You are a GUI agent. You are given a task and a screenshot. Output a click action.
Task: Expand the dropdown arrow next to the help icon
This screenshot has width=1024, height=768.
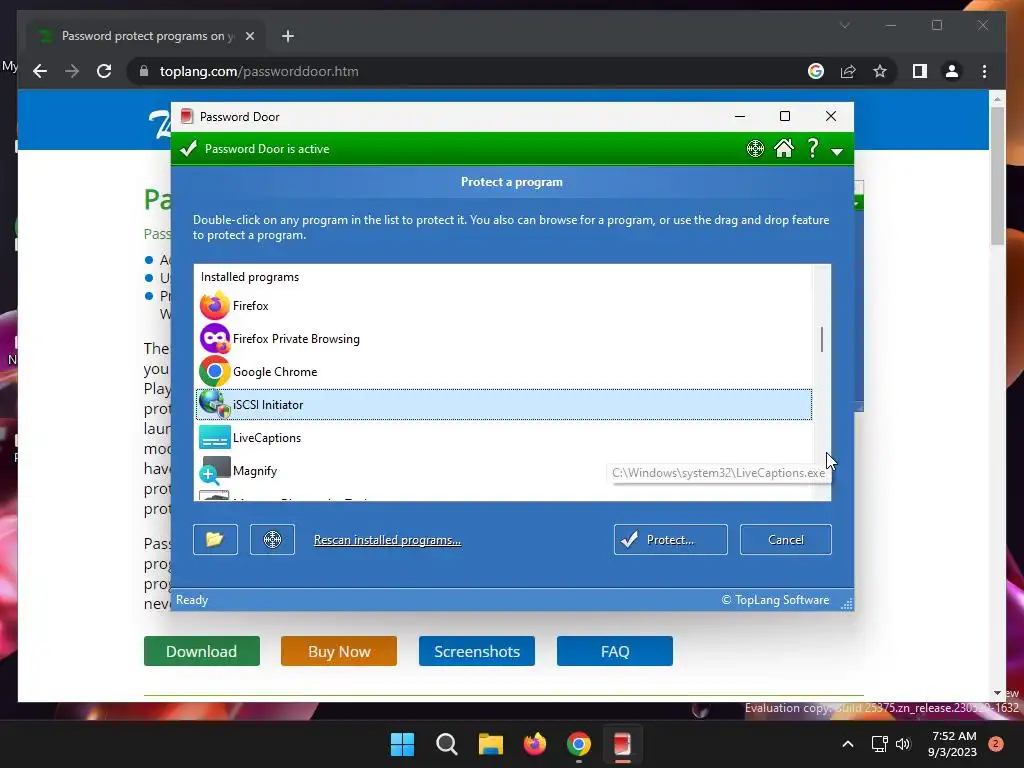point(837,152)
